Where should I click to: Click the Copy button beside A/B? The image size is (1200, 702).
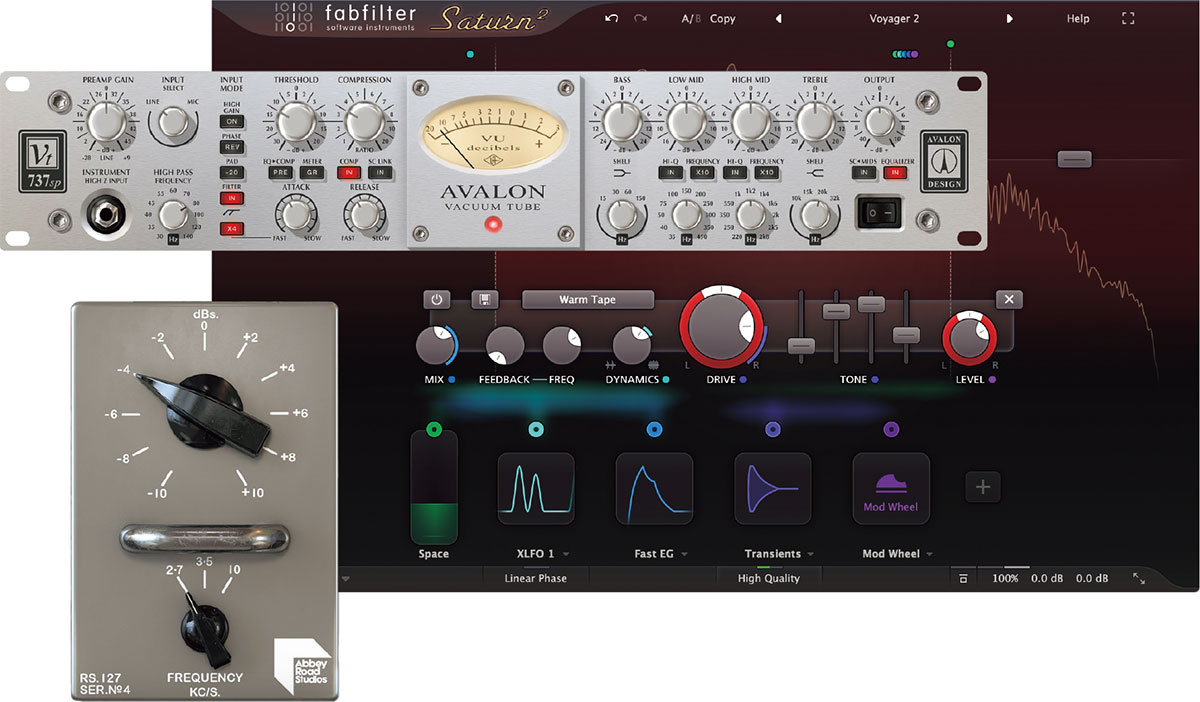pos(722,18)
